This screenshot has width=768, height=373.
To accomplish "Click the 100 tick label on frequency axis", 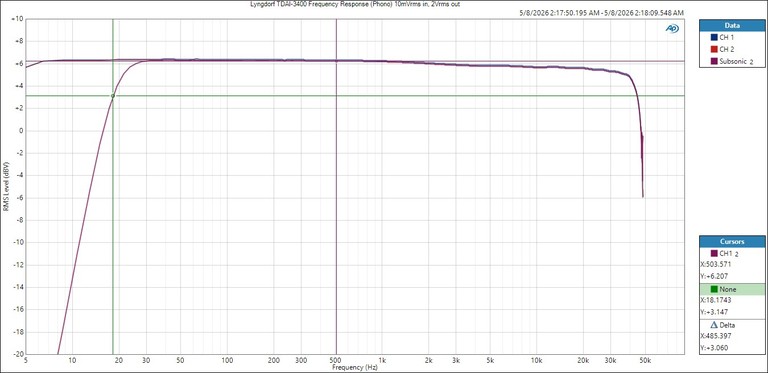I will point(228,361).
